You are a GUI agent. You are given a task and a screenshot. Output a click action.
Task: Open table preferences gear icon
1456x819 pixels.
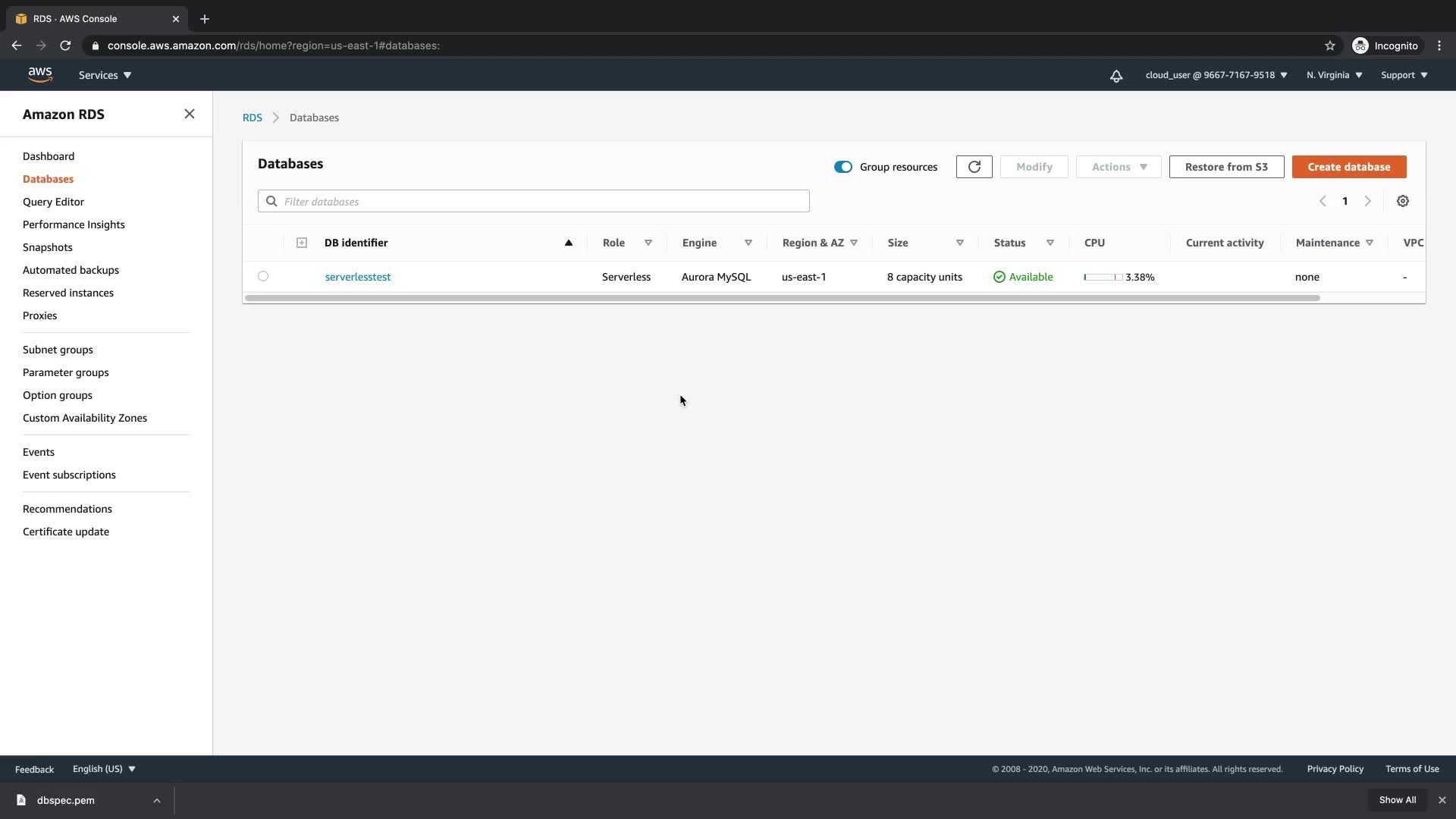point(1402,201)
